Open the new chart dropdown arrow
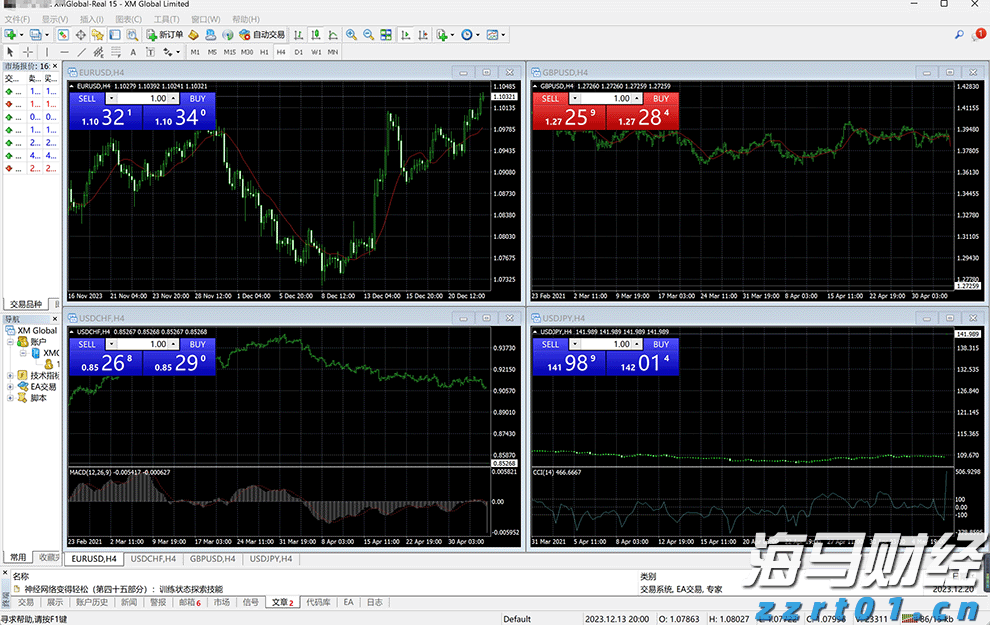The image size is (990, 625). point(21,35)
